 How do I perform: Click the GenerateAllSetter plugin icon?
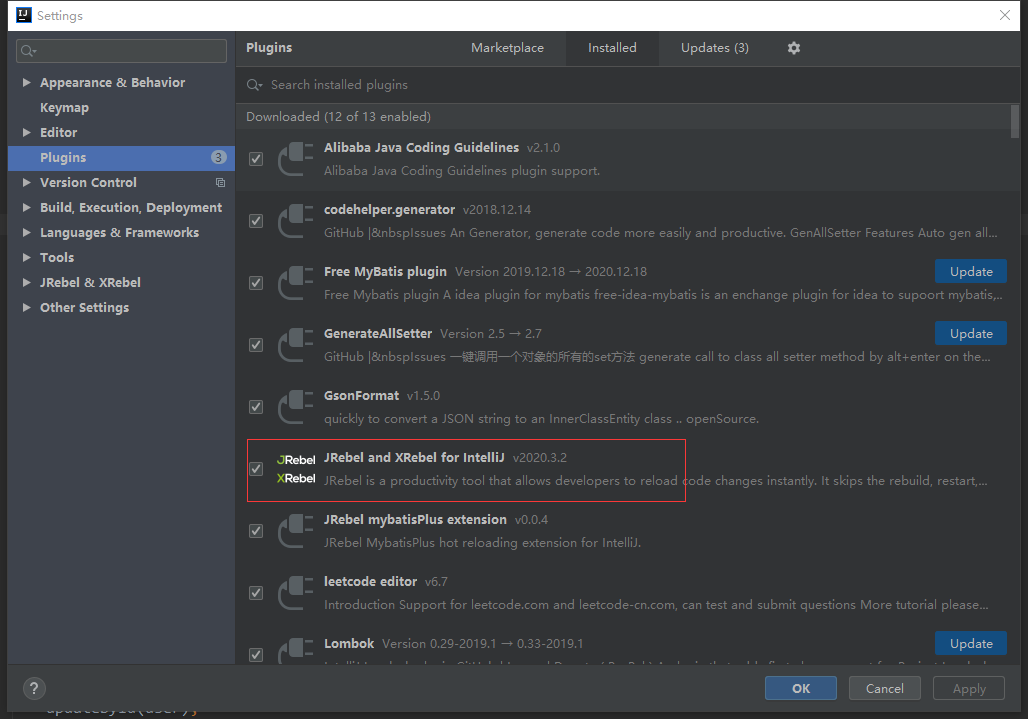pyautogui.click(x=296, y=345)
